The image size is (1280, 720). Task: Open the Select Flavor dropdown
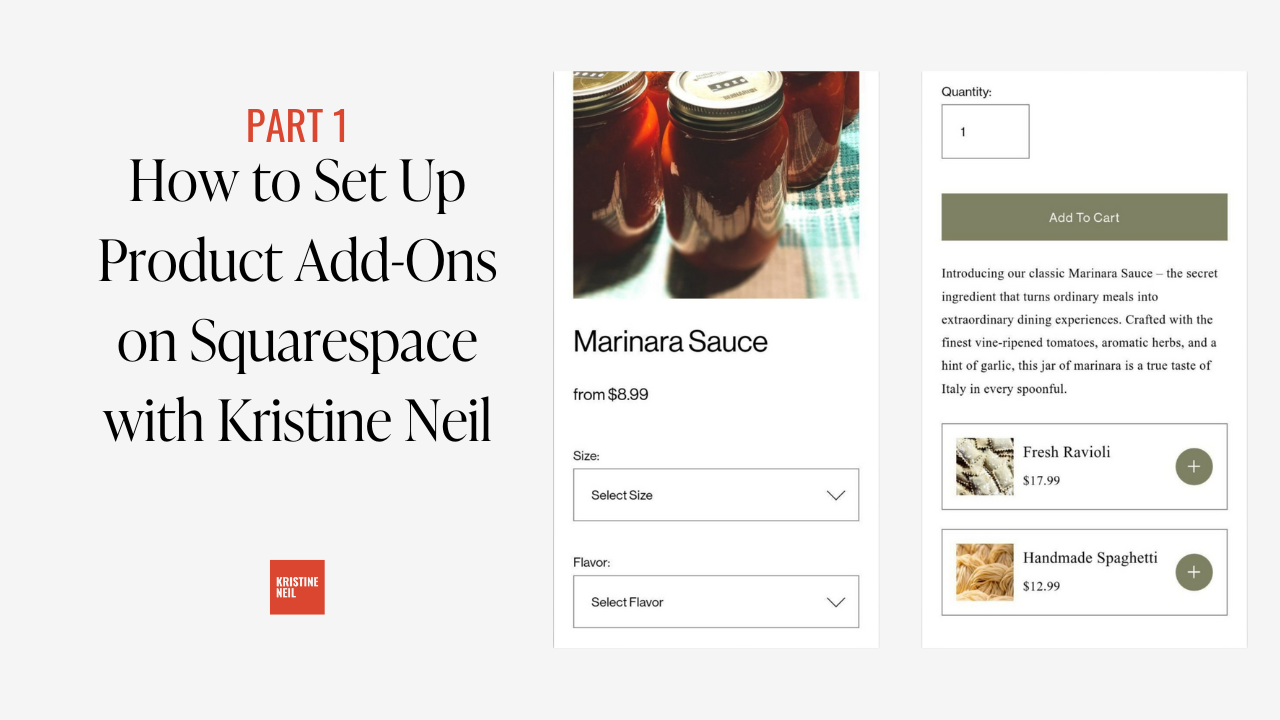click(716, 602)
